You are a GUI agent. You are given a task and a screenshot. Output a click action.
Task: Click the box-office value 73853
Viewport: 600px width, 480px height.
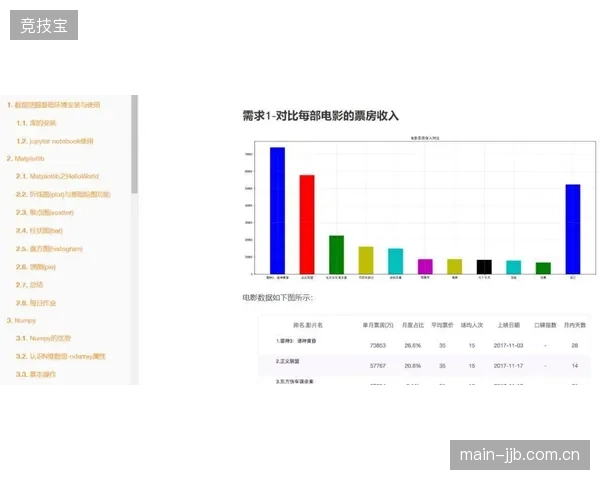point(378,345)
